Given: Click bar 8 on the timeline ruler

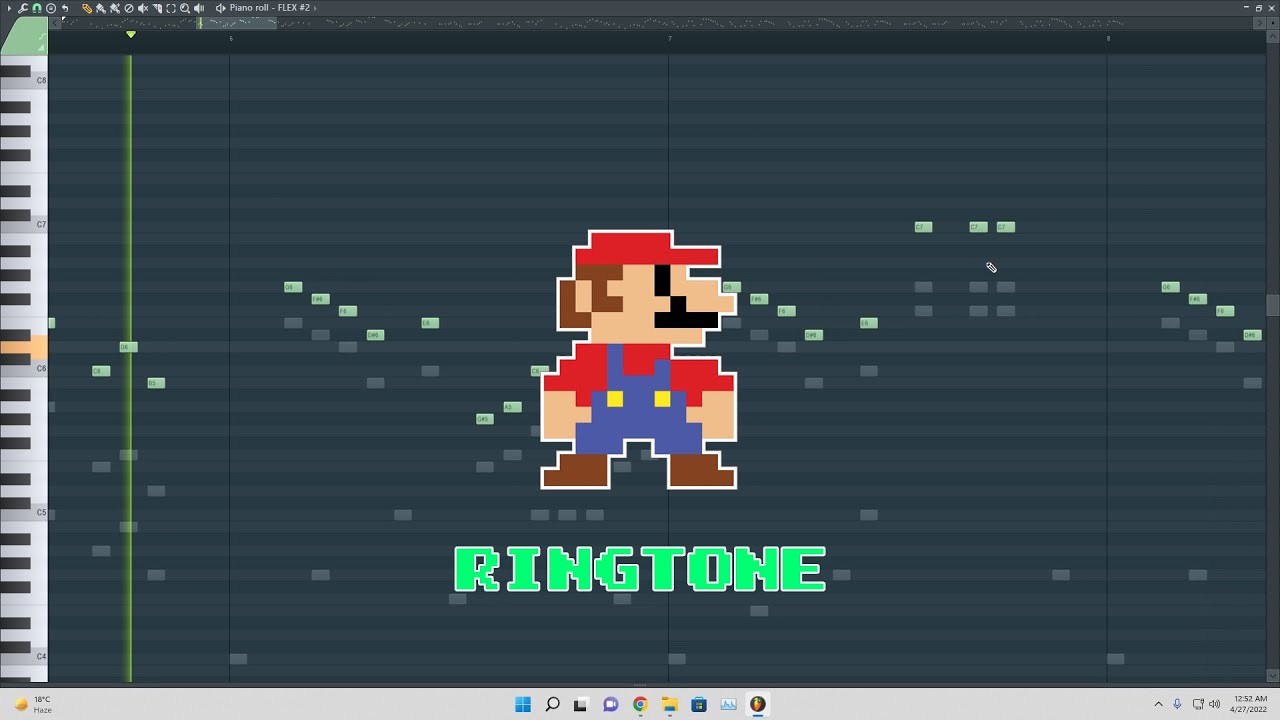Looking at the screenshot, I should click(x=1108, y=38).
